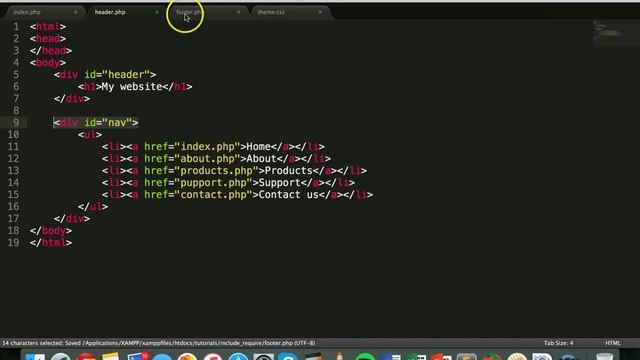Image resolution: width=640 pixels, height=360 pixels.
Task: Open the Trash in the Dock
Action: click(604, 356)
